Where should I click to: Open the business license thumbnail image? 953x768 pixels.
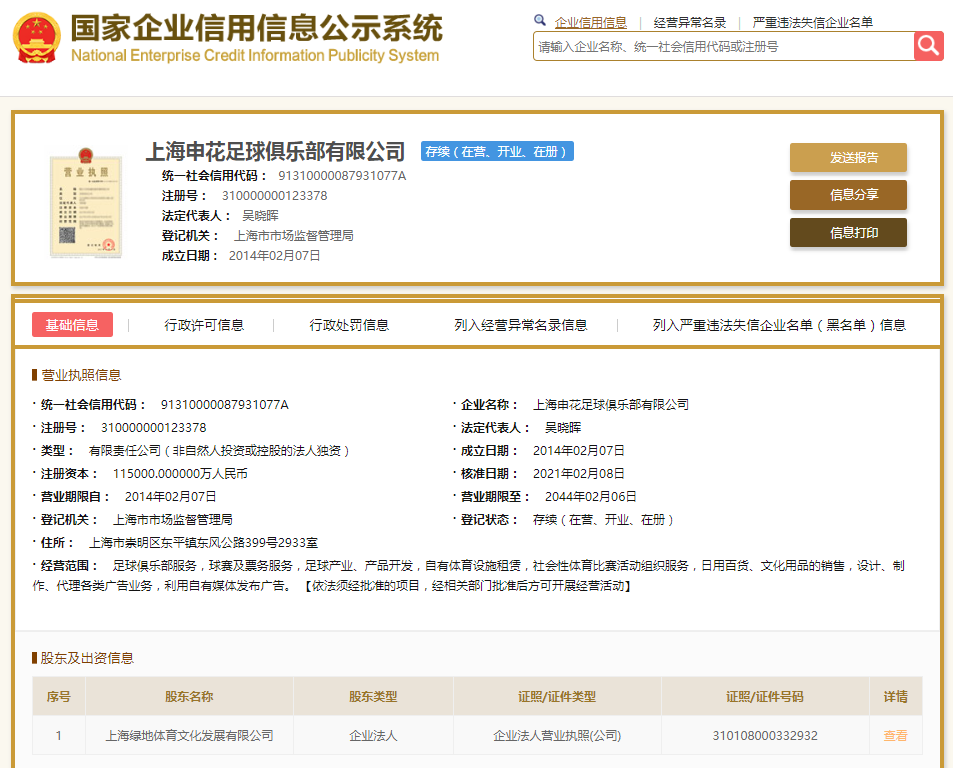tap(86, 204)
